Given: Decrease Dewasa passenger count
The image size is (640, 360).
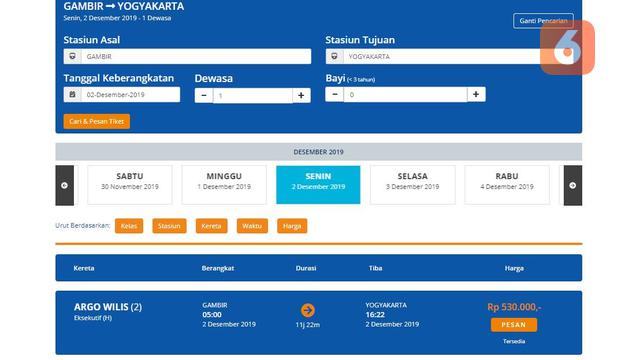Looking at the screenshot, I should 204,96.
